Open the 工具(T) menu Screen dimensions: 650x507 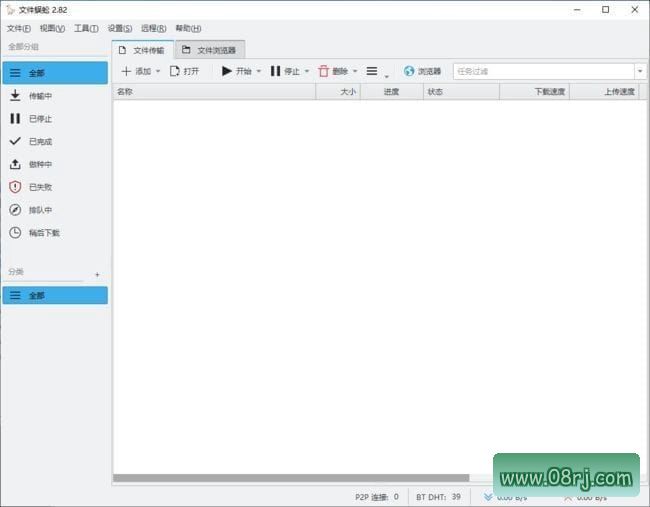point(86,28)
